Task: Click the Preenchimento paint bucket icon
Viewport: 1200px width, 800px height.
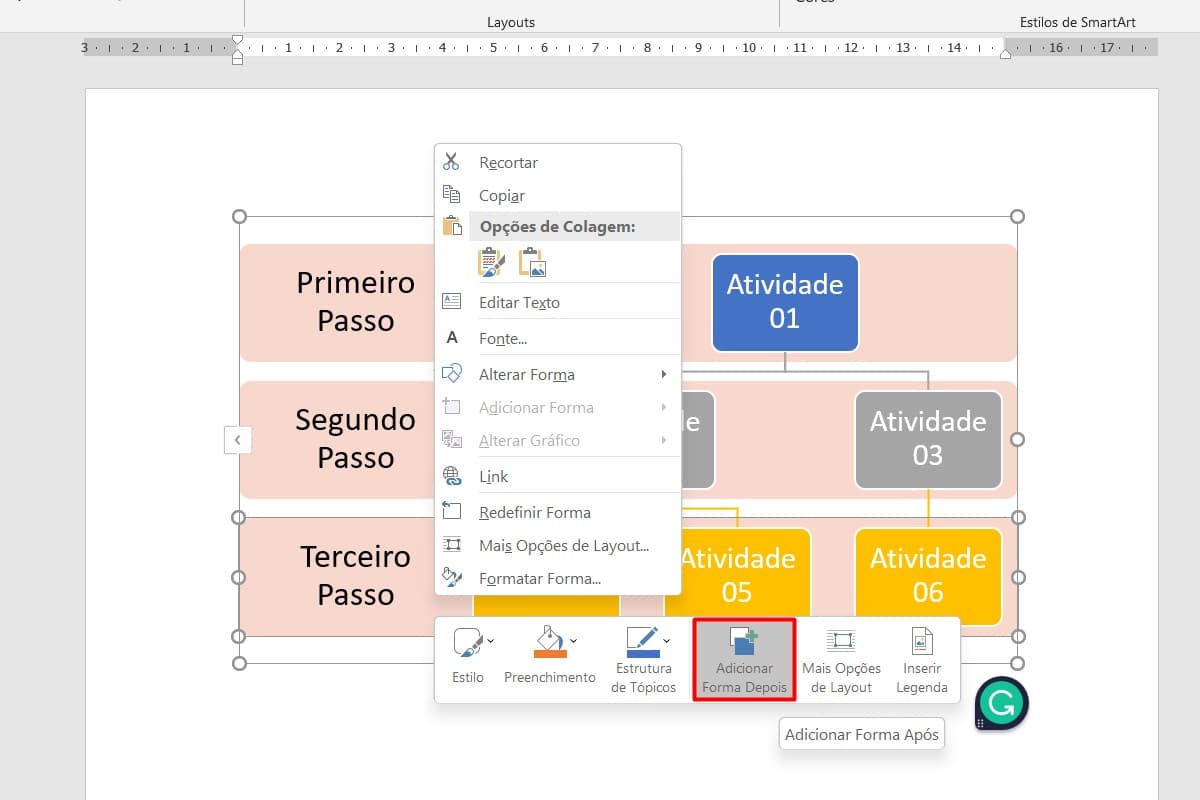Action: click(x=548, y=641)
